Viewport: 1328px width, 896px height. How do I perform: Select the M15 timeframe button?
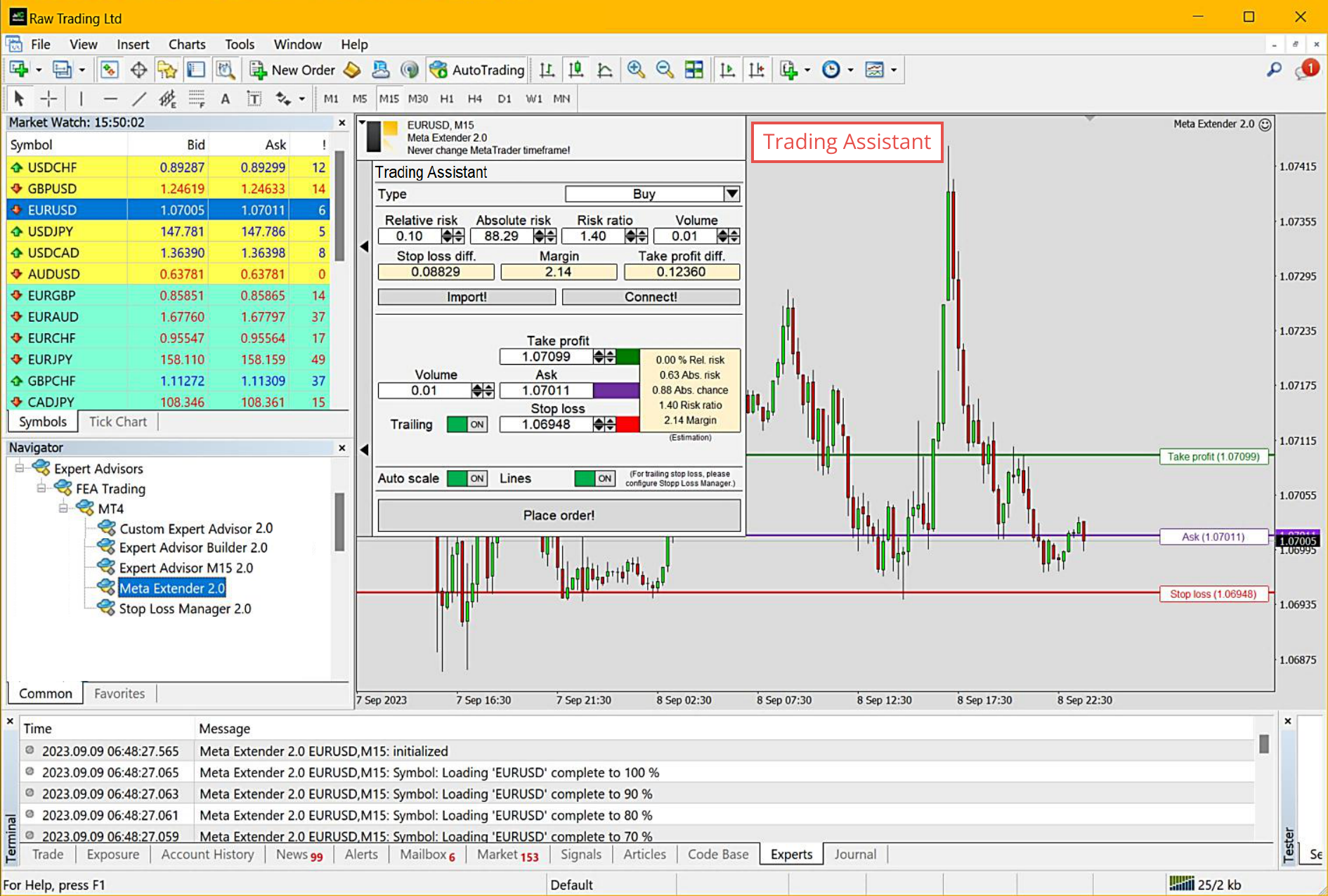(x=389, y=98)
